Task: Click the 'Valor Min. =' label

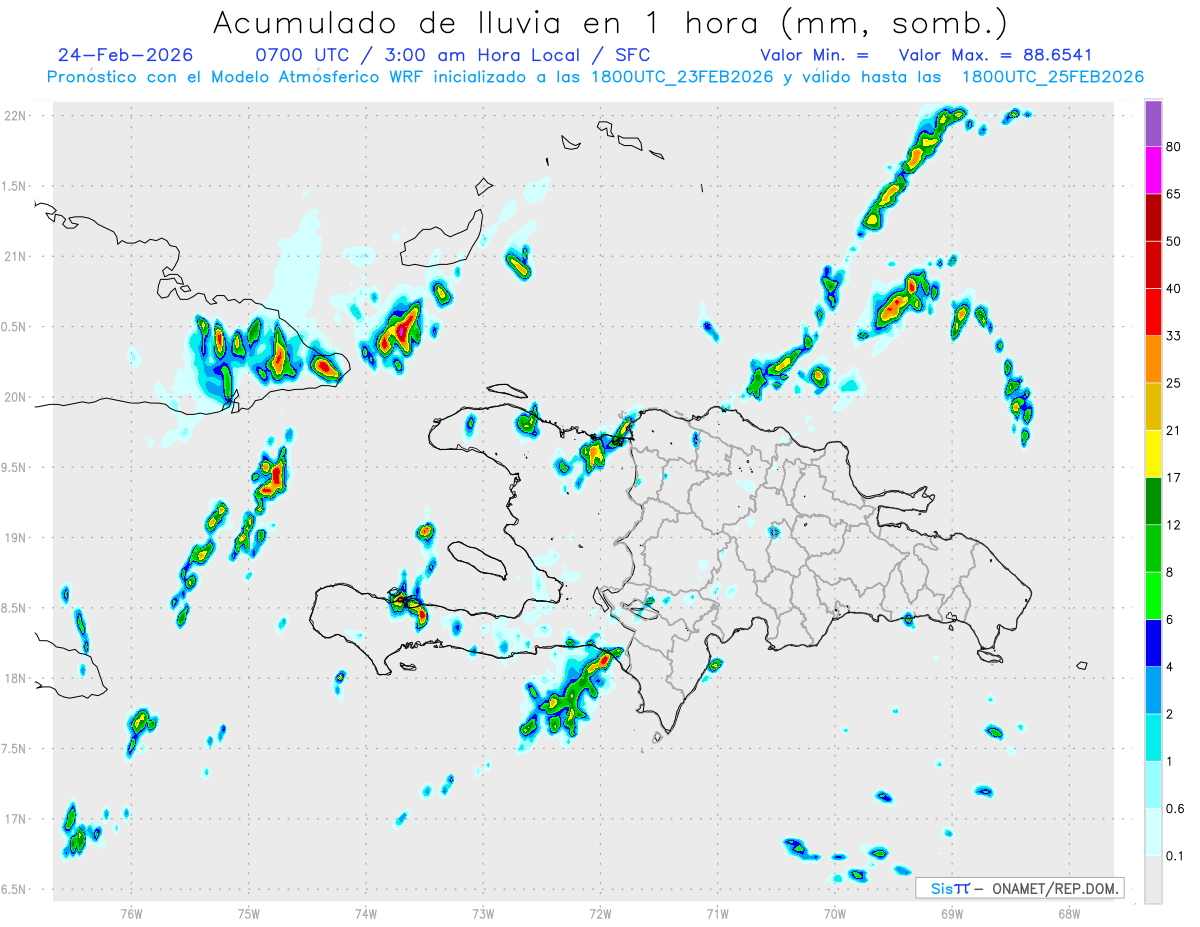Action: 815,55
